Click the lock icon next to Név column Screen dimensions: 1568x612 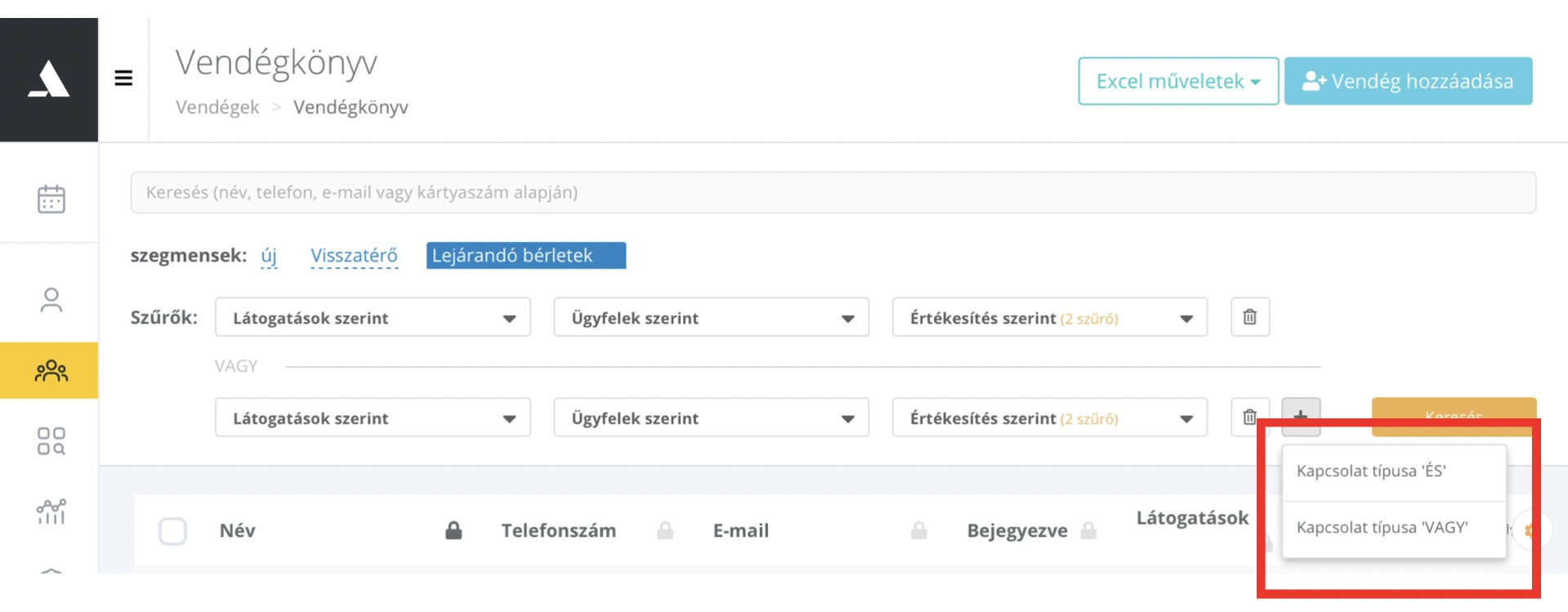453,531
